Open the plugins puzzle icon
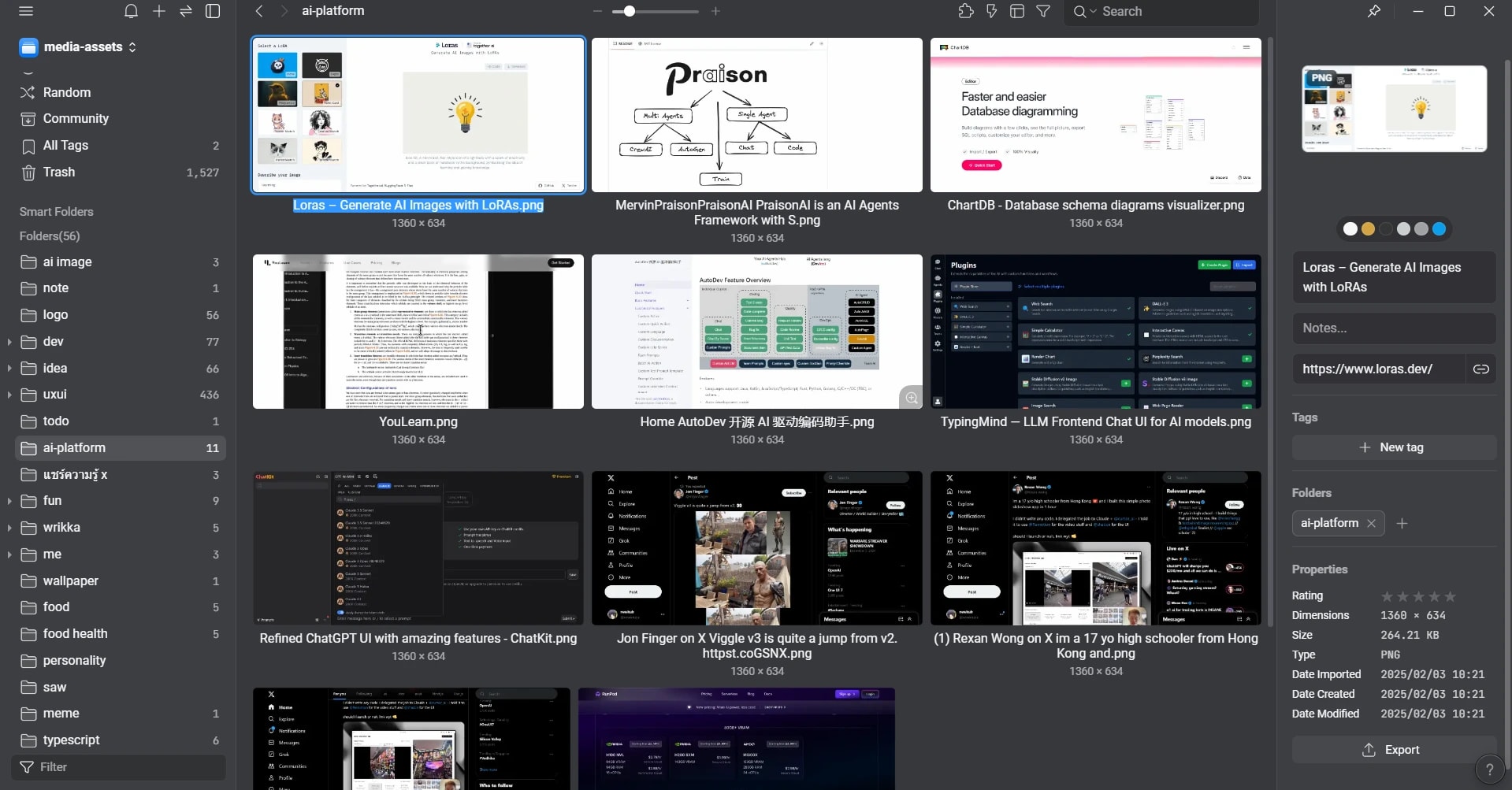 tap(966, 11)
